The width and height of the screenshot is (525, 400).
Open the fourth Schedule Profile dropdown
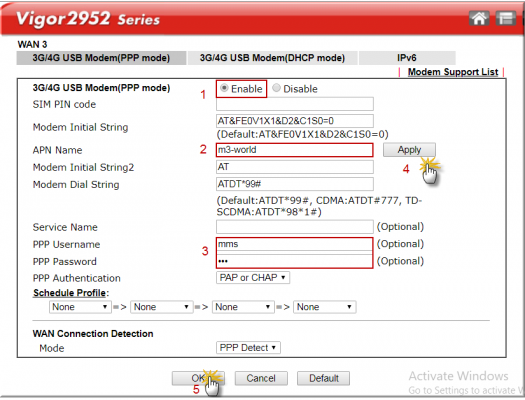click(x=324, y=307)
